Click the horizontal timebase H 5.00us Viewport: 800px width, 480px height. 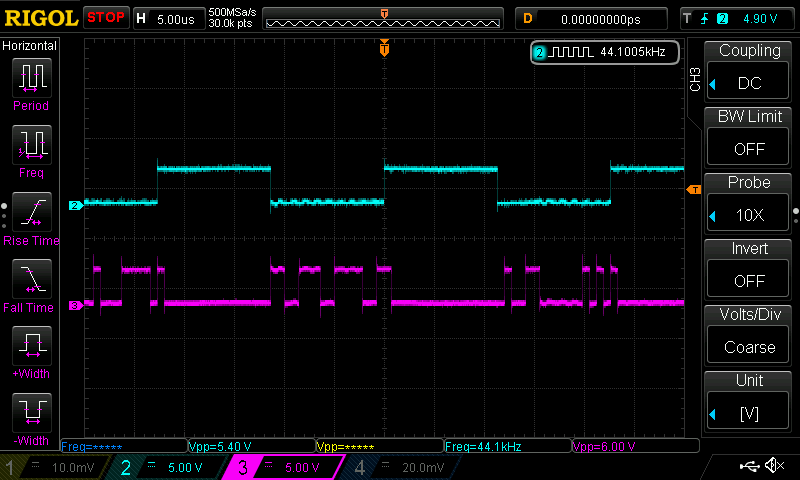point(168,19)
